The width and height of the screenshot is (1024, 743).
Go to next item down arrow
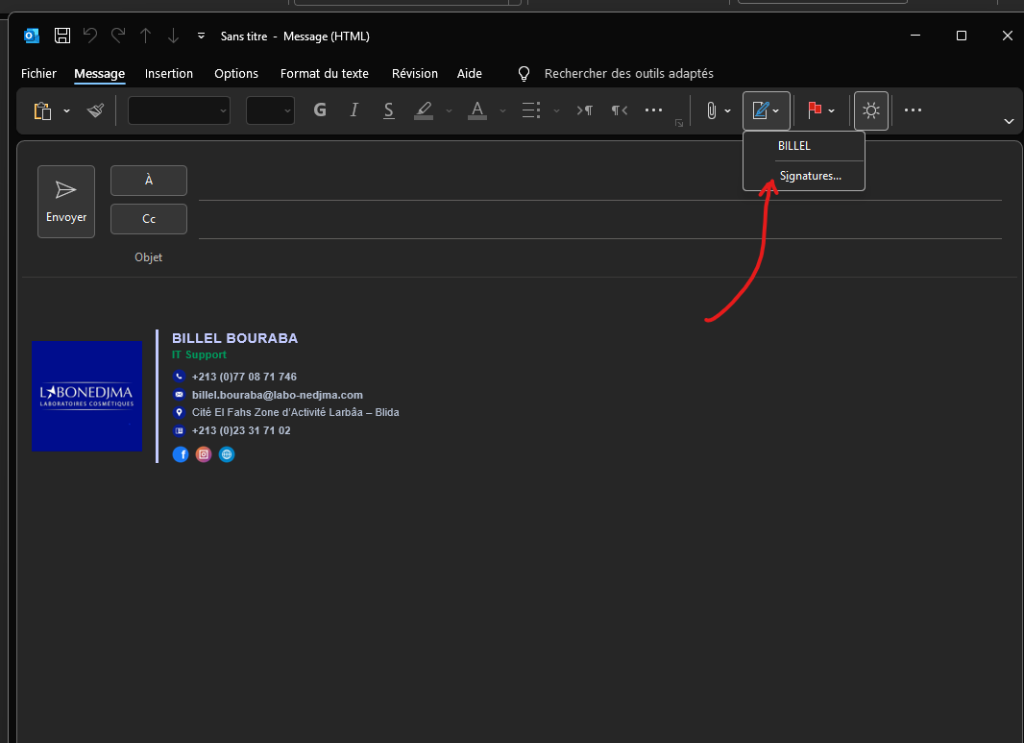[173, 35]
